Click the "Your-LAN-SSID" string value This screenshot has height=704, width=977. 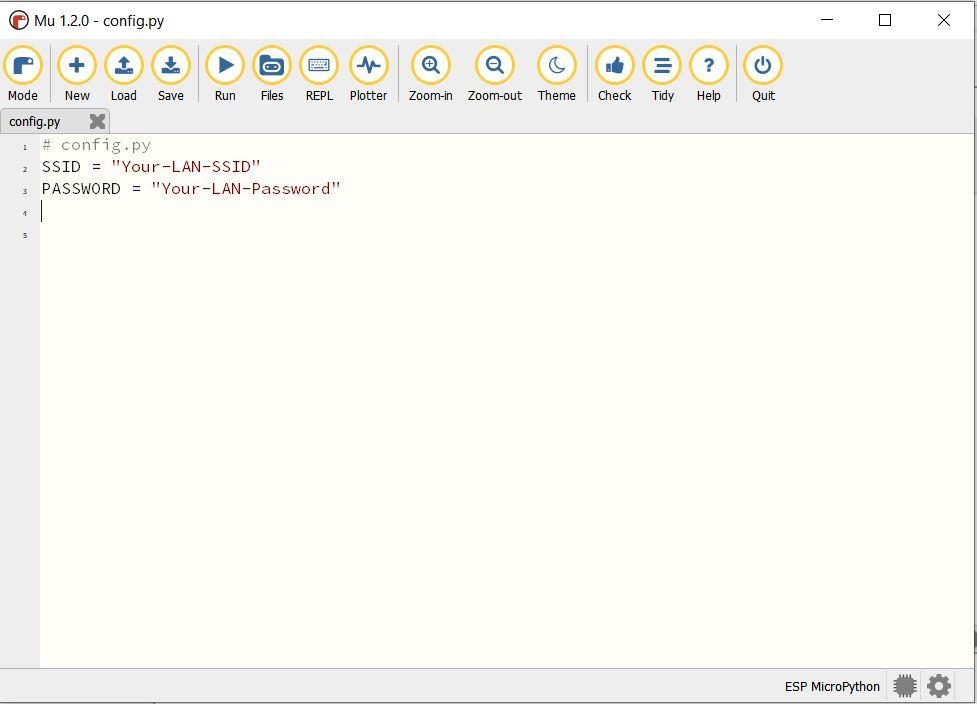[186, 167]
